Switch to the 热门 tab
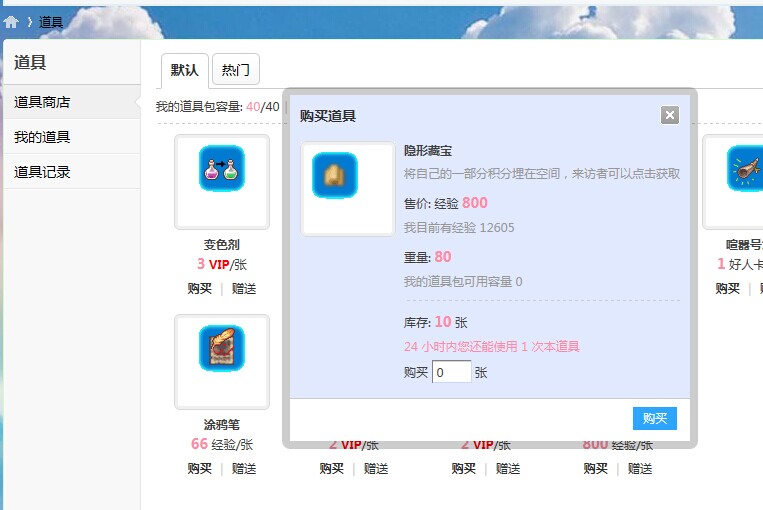This screenshot has height=510, width=763. click(x=236, y=70)
